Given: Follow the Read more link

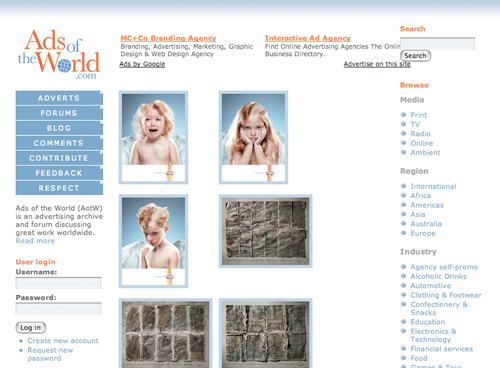Looking at the screenshot, I should pos(35,241).
